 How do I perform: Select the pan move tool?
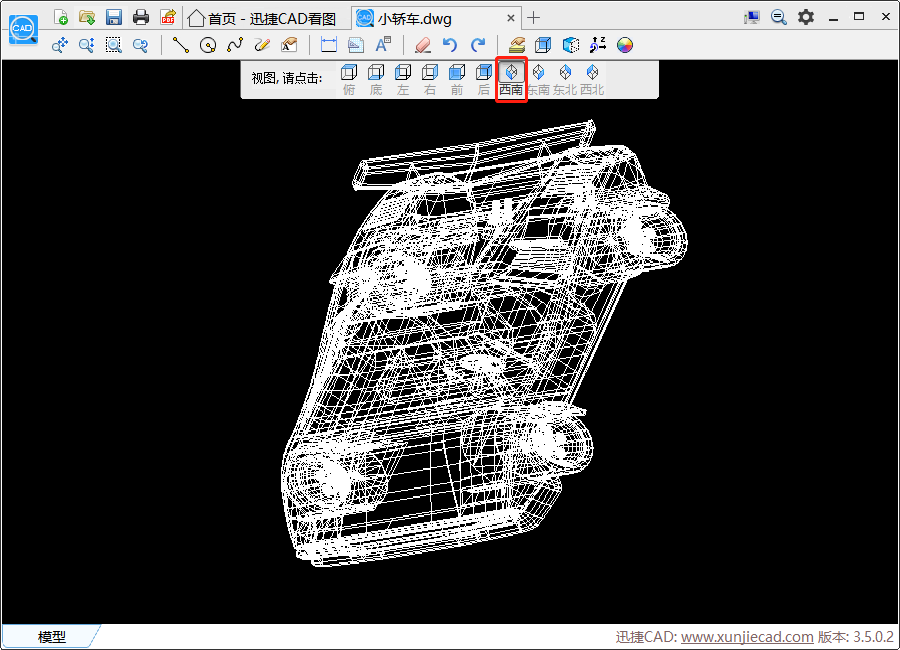(x=60, y=45)
